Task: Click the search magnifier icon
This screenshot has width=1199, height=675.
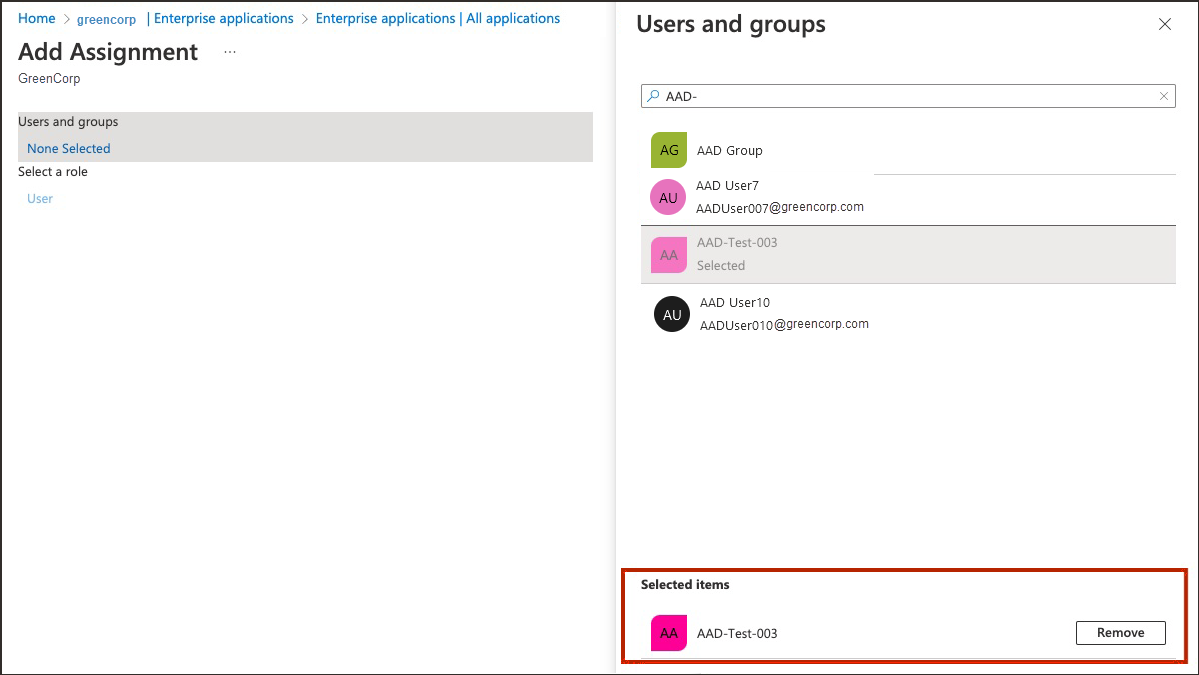Action: (655, 96)
